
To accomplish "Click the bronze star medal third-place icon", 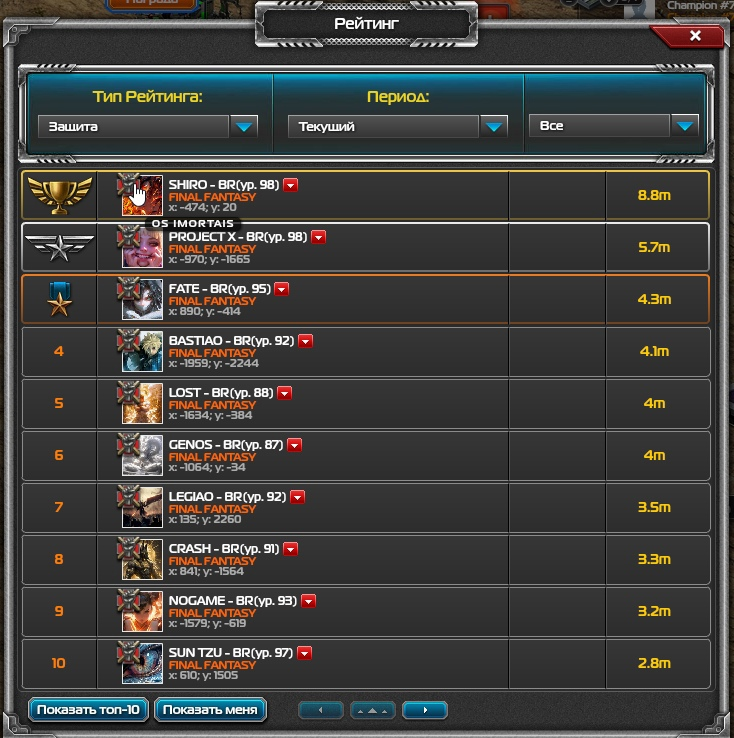I will 59,299.
